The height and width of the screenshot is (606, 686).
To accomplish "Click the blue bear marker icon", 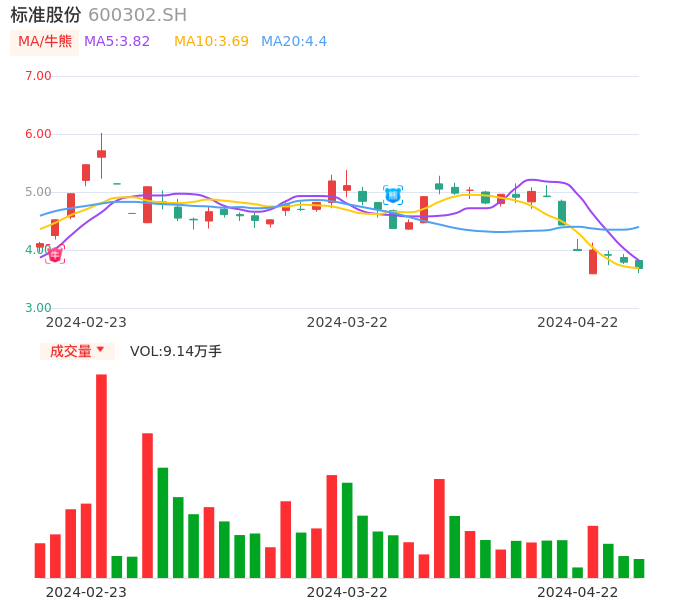I will pos(393,195).
